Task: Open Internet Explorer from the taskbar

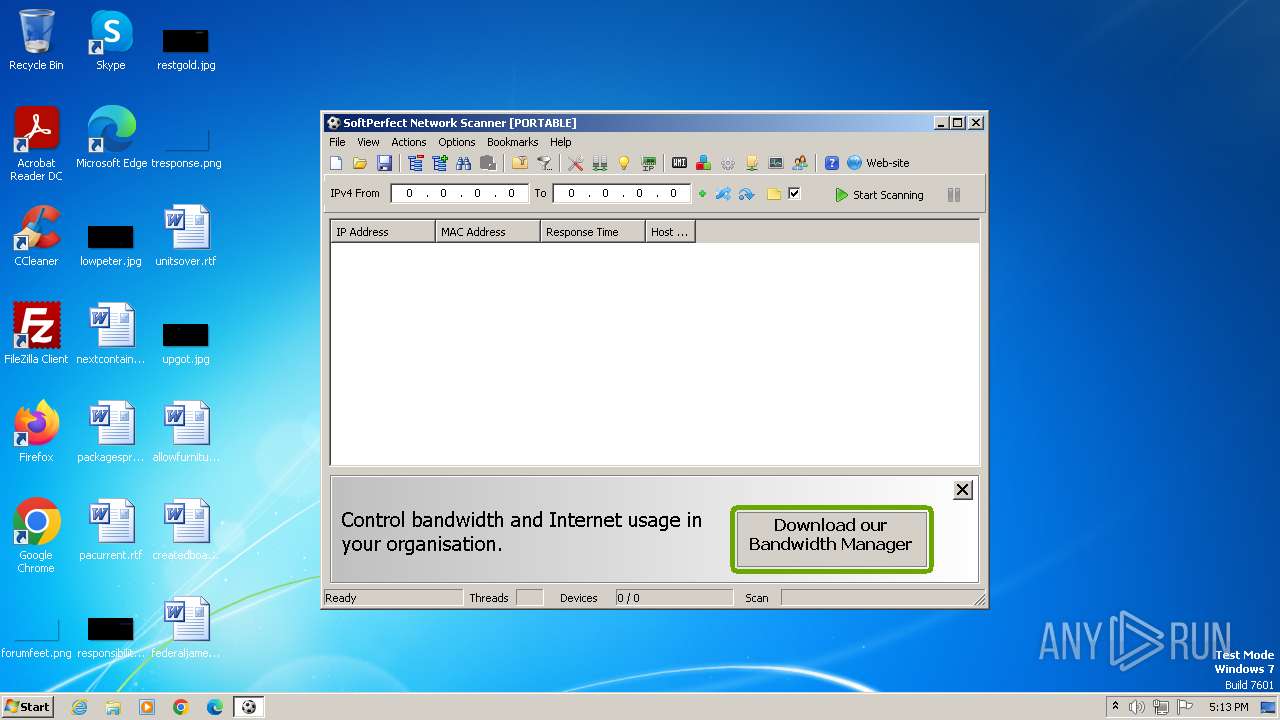Action: click(x=79, y=707)
